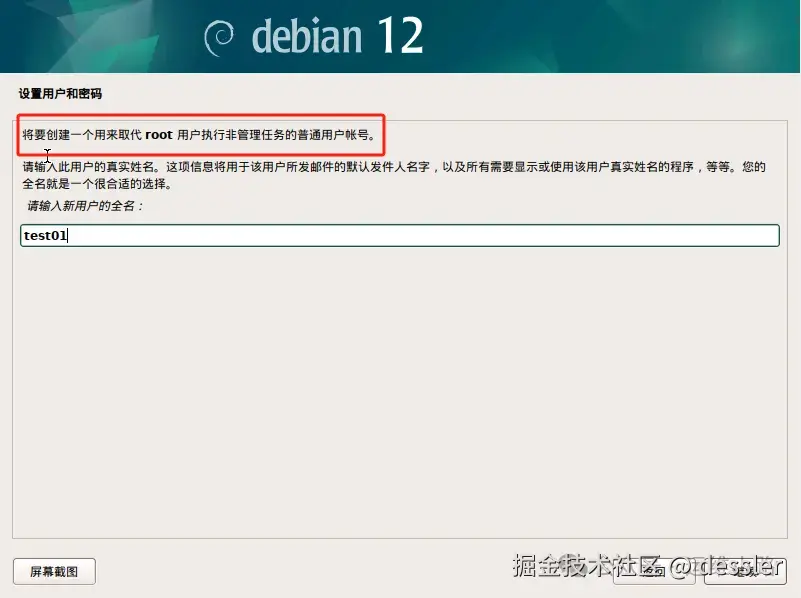Focus the new user full name field
The height and width of the screenshot is (598, 801).
point(400,235)
